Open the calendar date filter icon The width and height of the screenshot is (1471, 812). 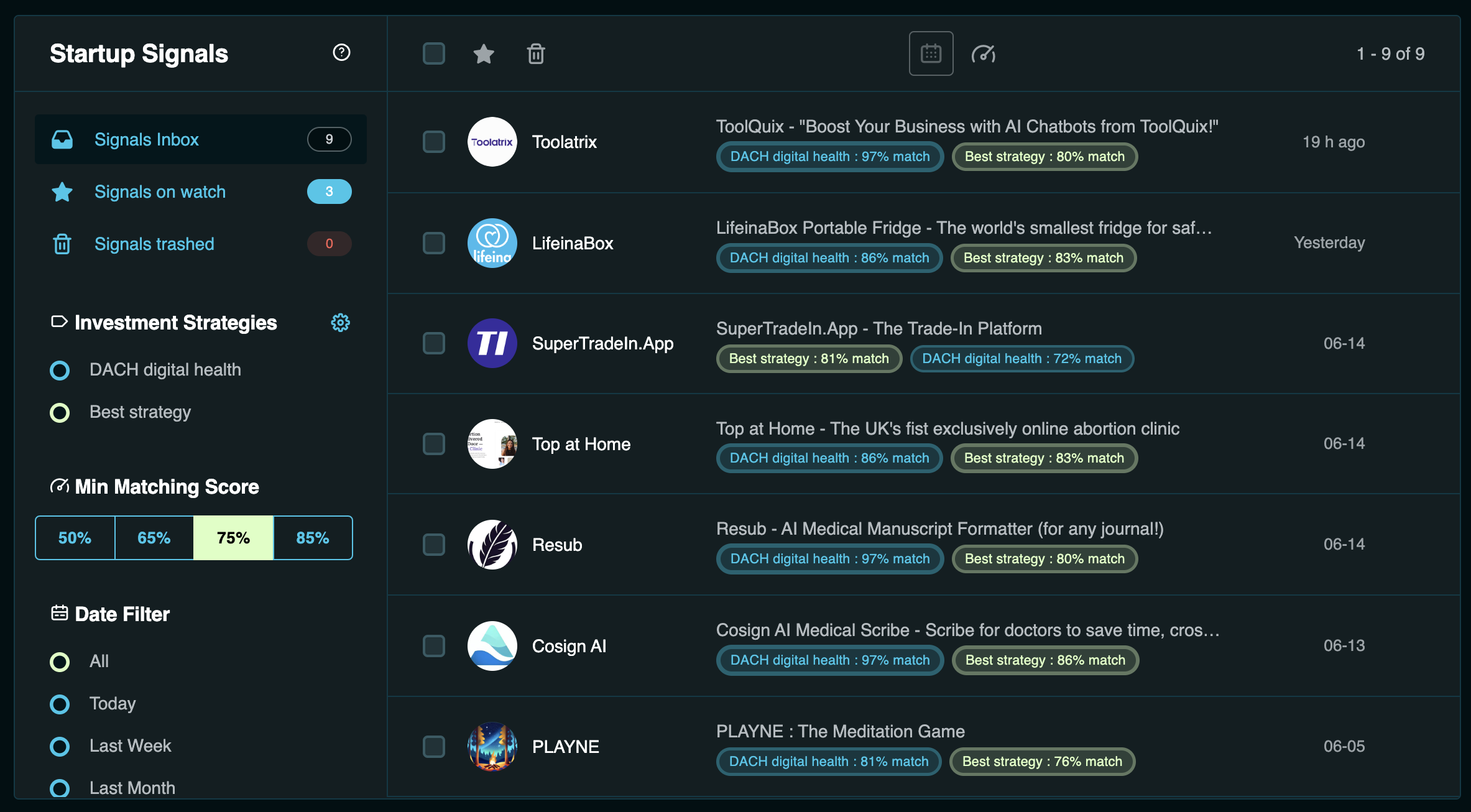(931, 53)
